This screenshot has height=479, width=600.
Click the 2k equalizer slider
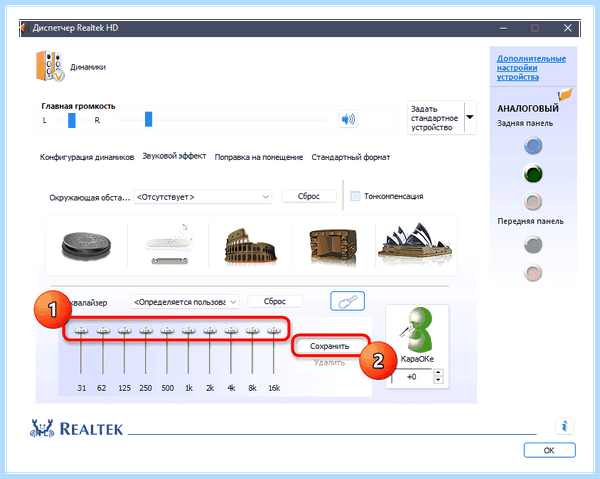[x=210, y=331]
